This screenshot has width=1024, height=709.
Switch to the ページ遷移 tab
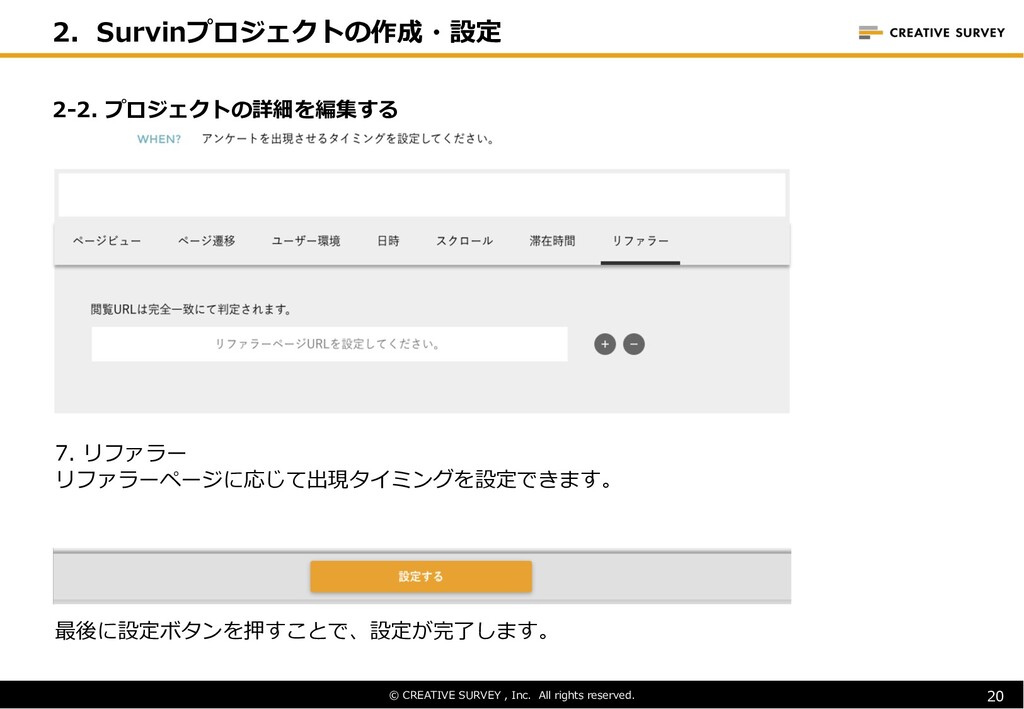[206, 241]
